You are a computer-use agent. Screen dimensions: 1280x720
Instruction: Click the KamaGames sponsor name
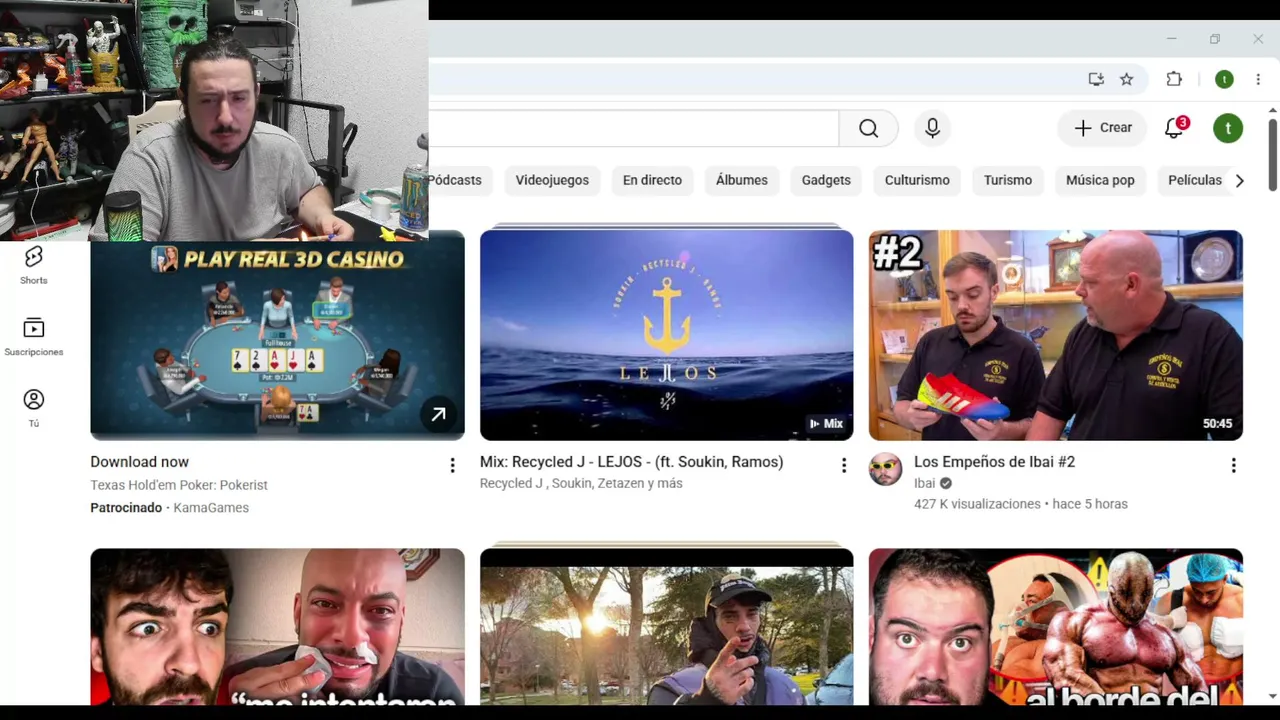(211, 508)
